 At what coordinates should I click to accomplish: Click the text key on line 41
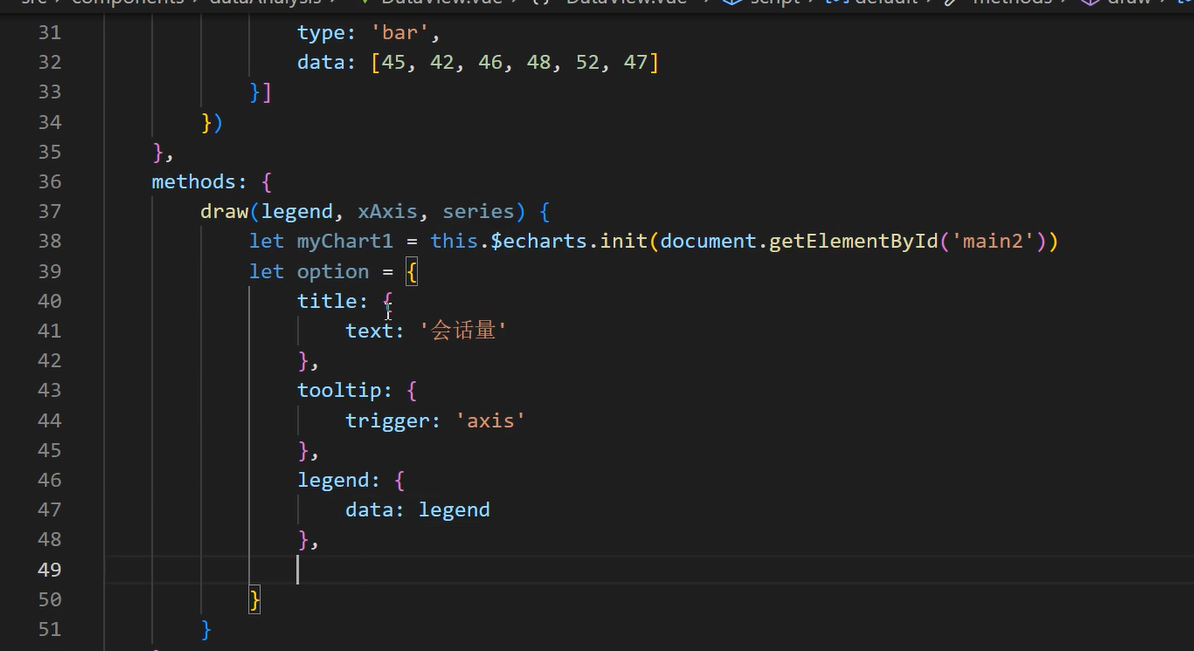(x=369, y=331)
